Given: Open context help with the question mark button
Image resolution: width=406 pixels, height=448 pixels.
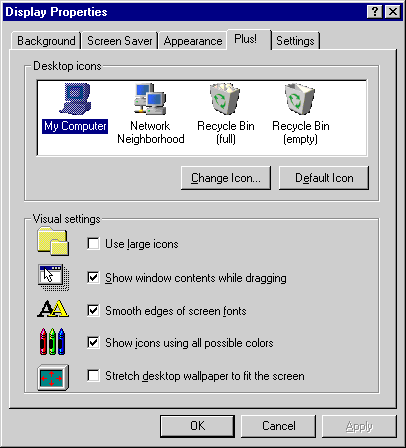Looking at the screenshot, I should (x=374, y=12).
